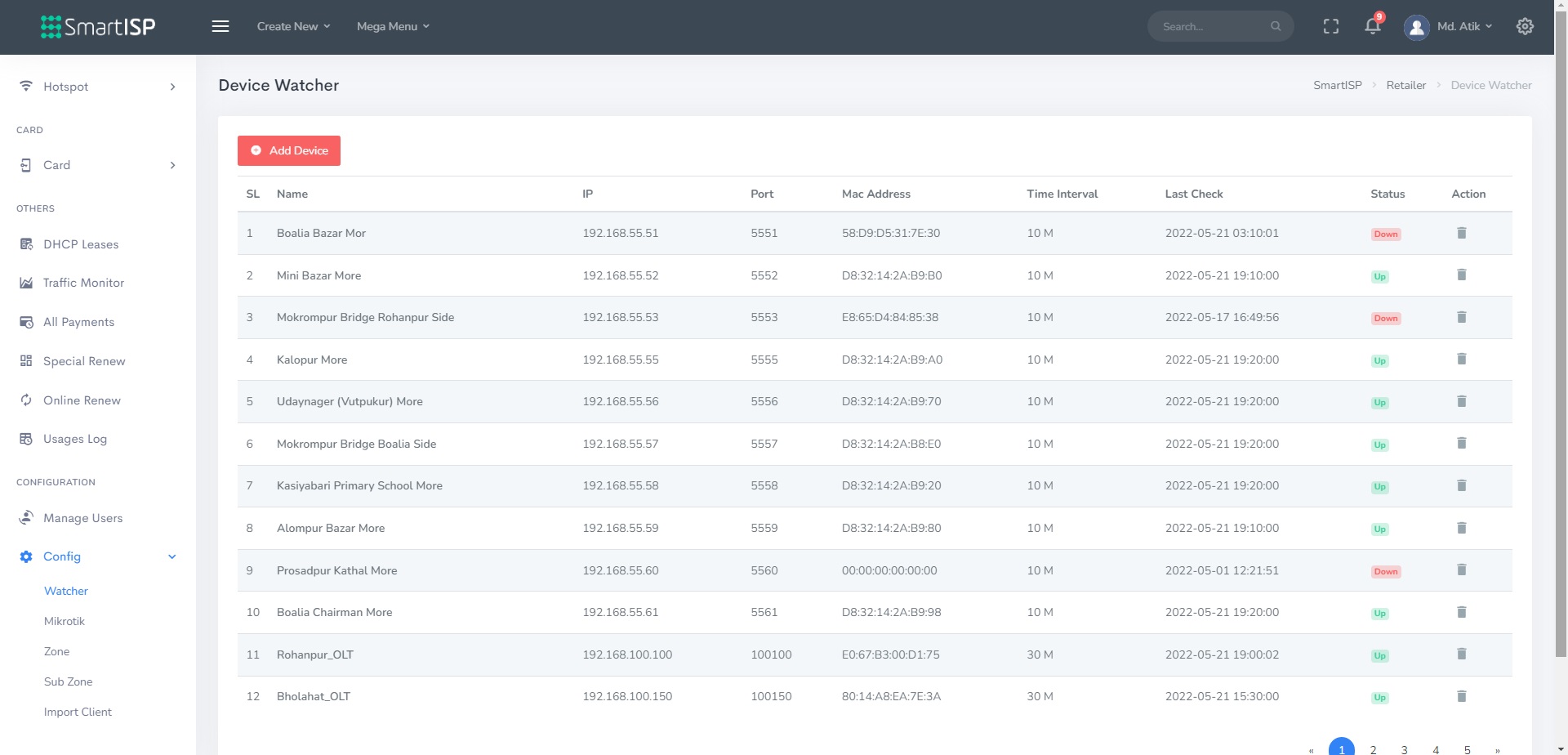Expand the Mega Menu dropdown
Screen dimensions: 1568x755
(x=392, y=26)
